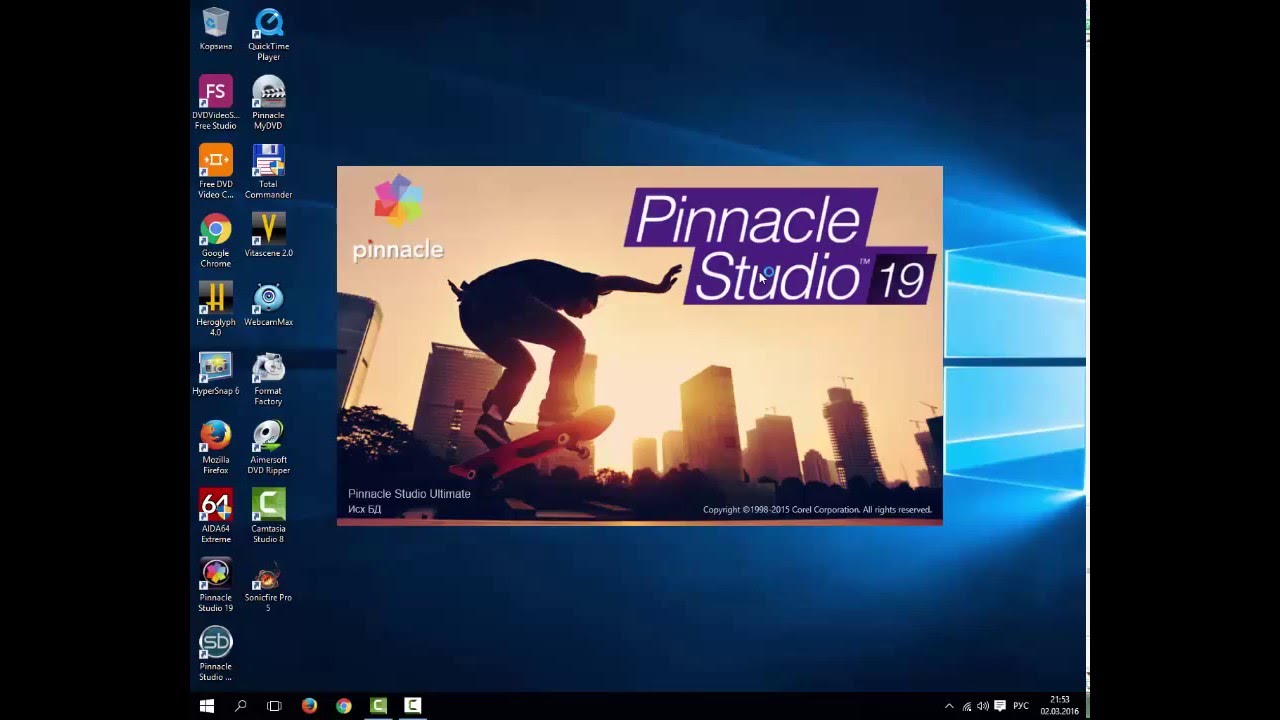Click the AIDA64 Extreme shortcut
Viewport: 1280px width, 720px height.
click(x=215, y=517)
